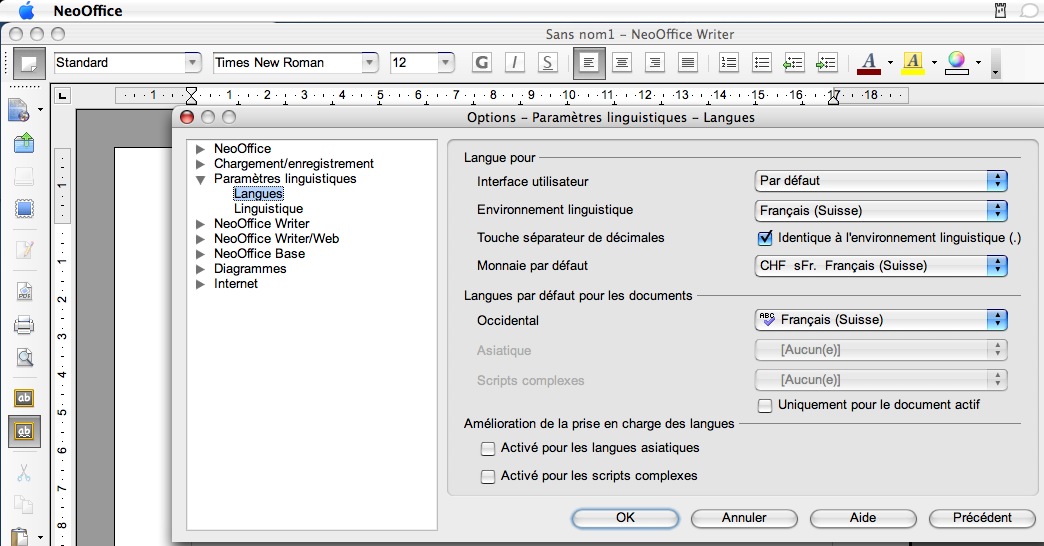The image size is (1044, 546).
Task: Expand the NeoOffice Writer/Web node
Action: click(200, 239)
